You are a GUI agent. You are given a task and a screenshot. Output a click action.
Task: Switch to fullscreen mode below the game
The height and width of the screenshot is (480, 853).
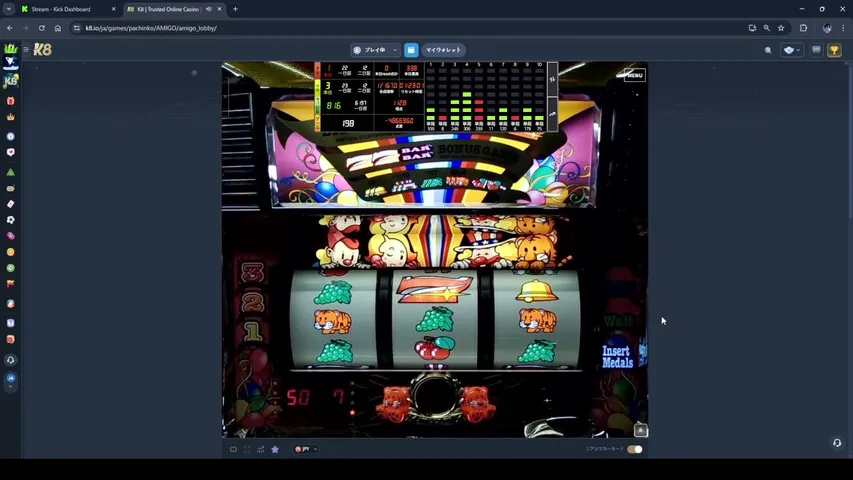[x=247, y=449]
